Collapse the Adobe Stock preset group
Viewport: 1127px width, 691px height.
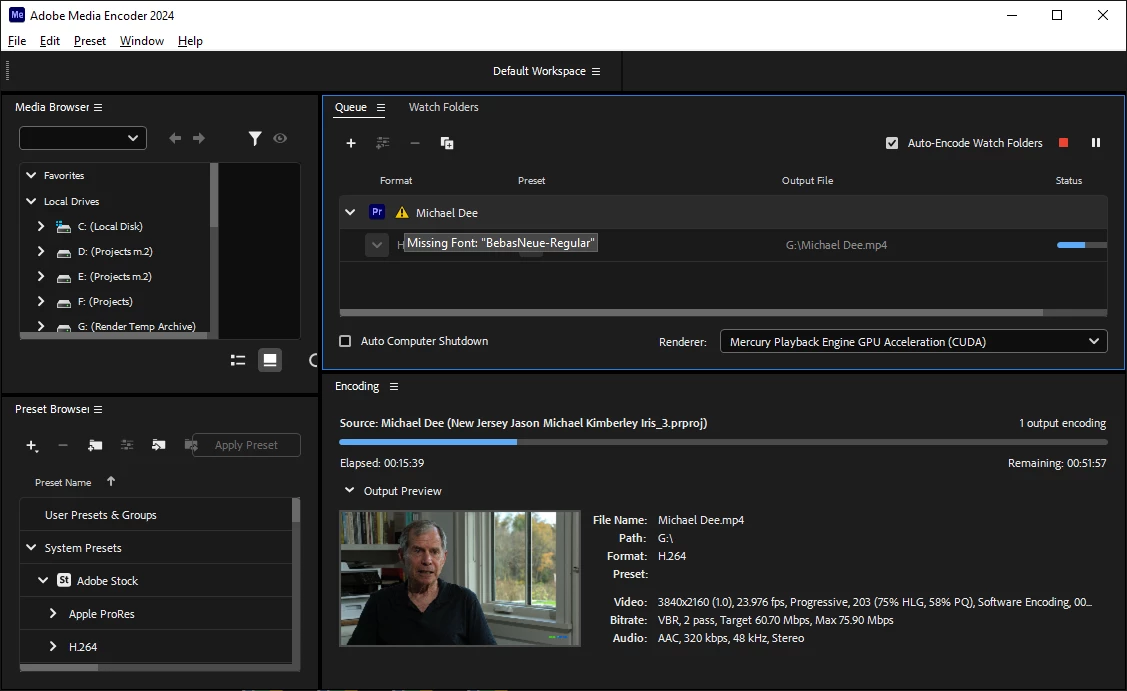[x=43, y=580]
